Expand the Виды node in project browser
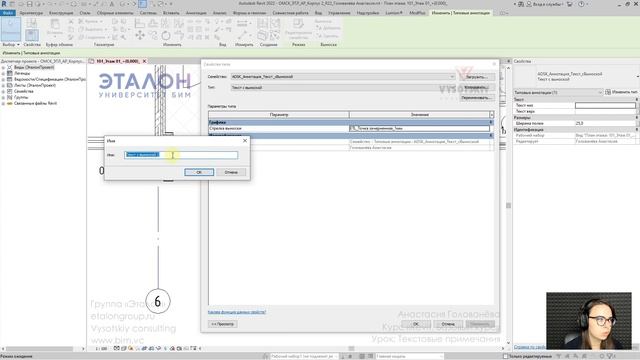 pos(3,67)
